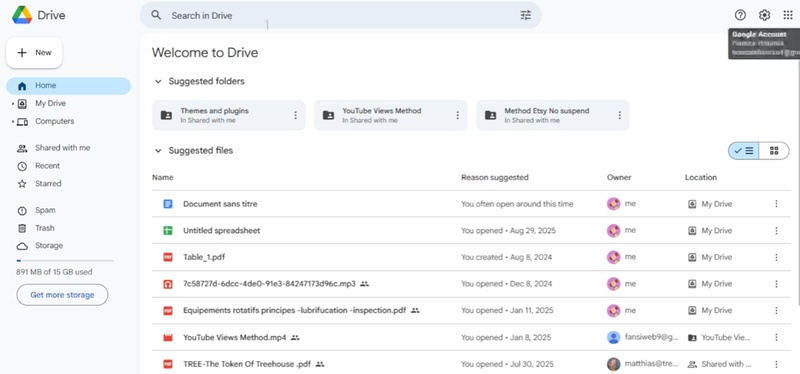The width and height of the screenshot is (800, 374).
Task: Open advanced search filter options
Action: pos(526,15)
